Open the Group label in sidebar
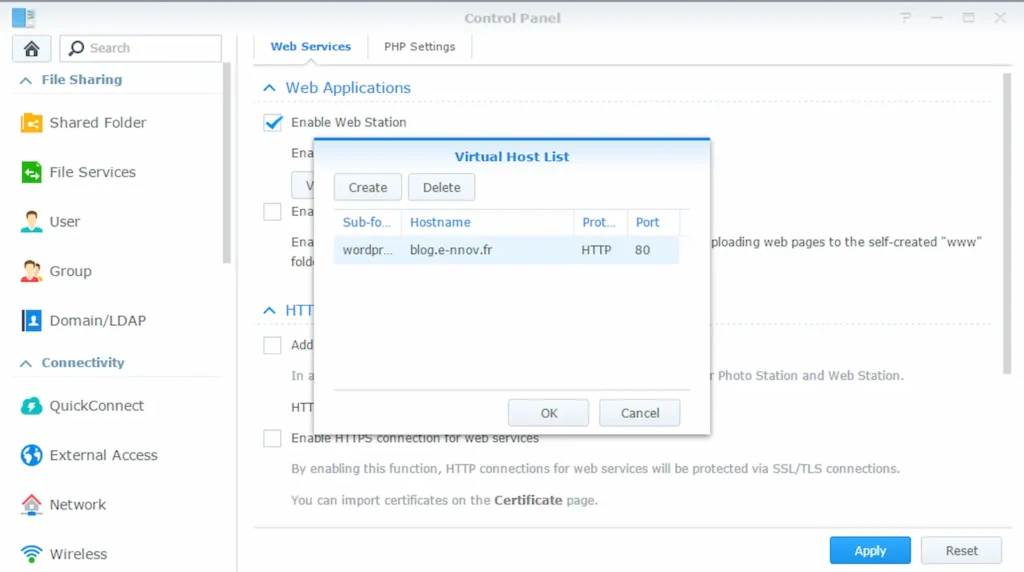This screenshot has width=1024, height=572. click(x=71, y=271)
